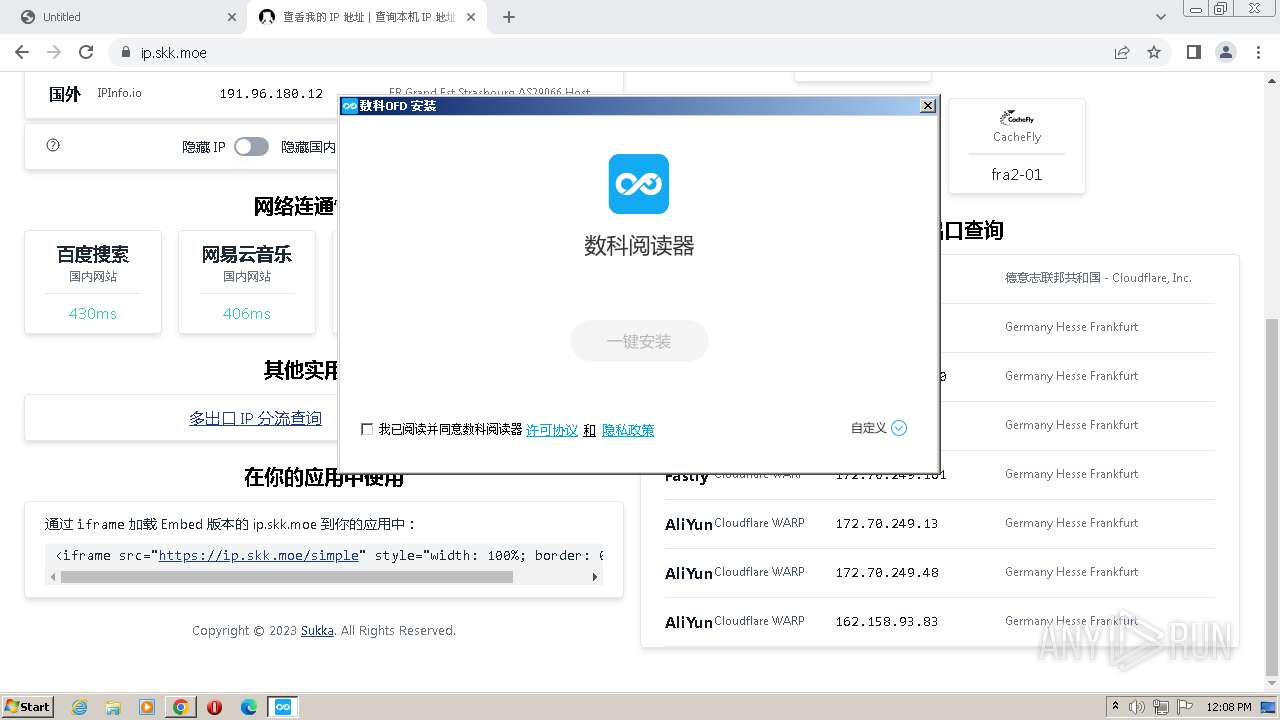1280x720 pixels.
Task: Open Chrome from the taskbar
Action: point(181,707)
